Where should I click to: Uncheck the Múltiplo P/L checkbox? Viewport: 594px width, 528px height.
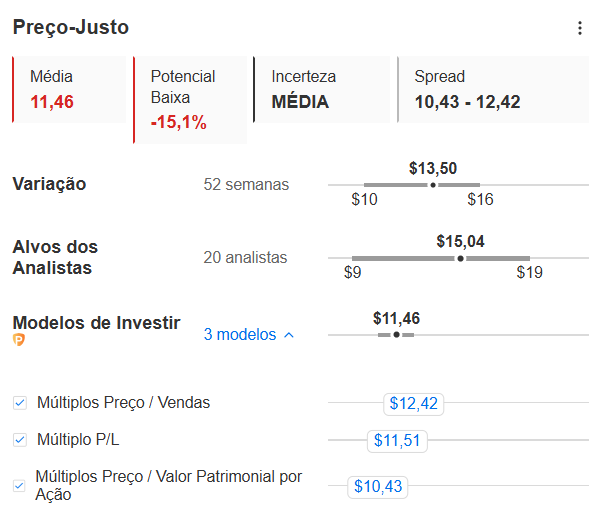[x=20, y=440]
